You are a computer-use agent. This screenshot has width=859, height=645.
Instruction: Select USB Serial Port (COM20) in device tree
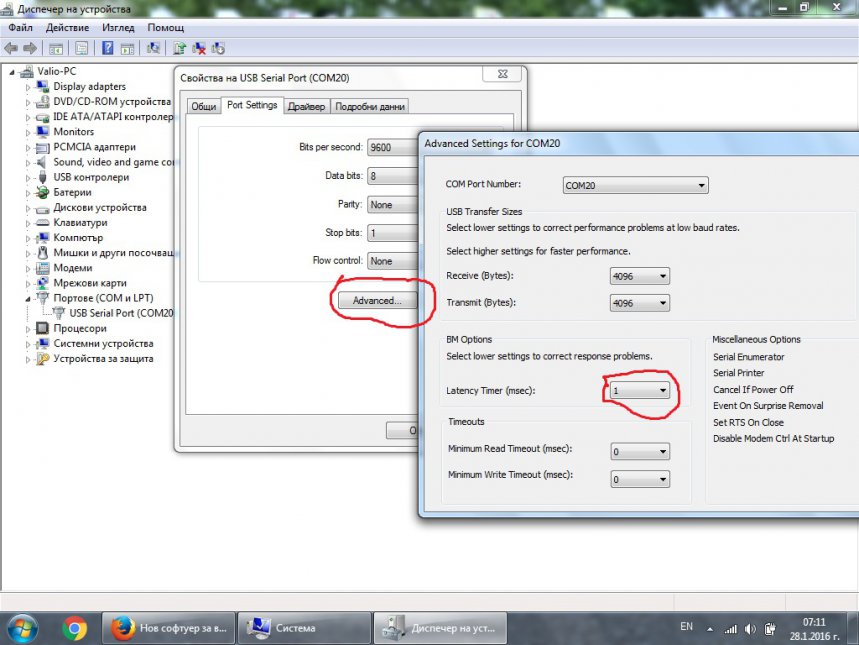tap(120, 313)
